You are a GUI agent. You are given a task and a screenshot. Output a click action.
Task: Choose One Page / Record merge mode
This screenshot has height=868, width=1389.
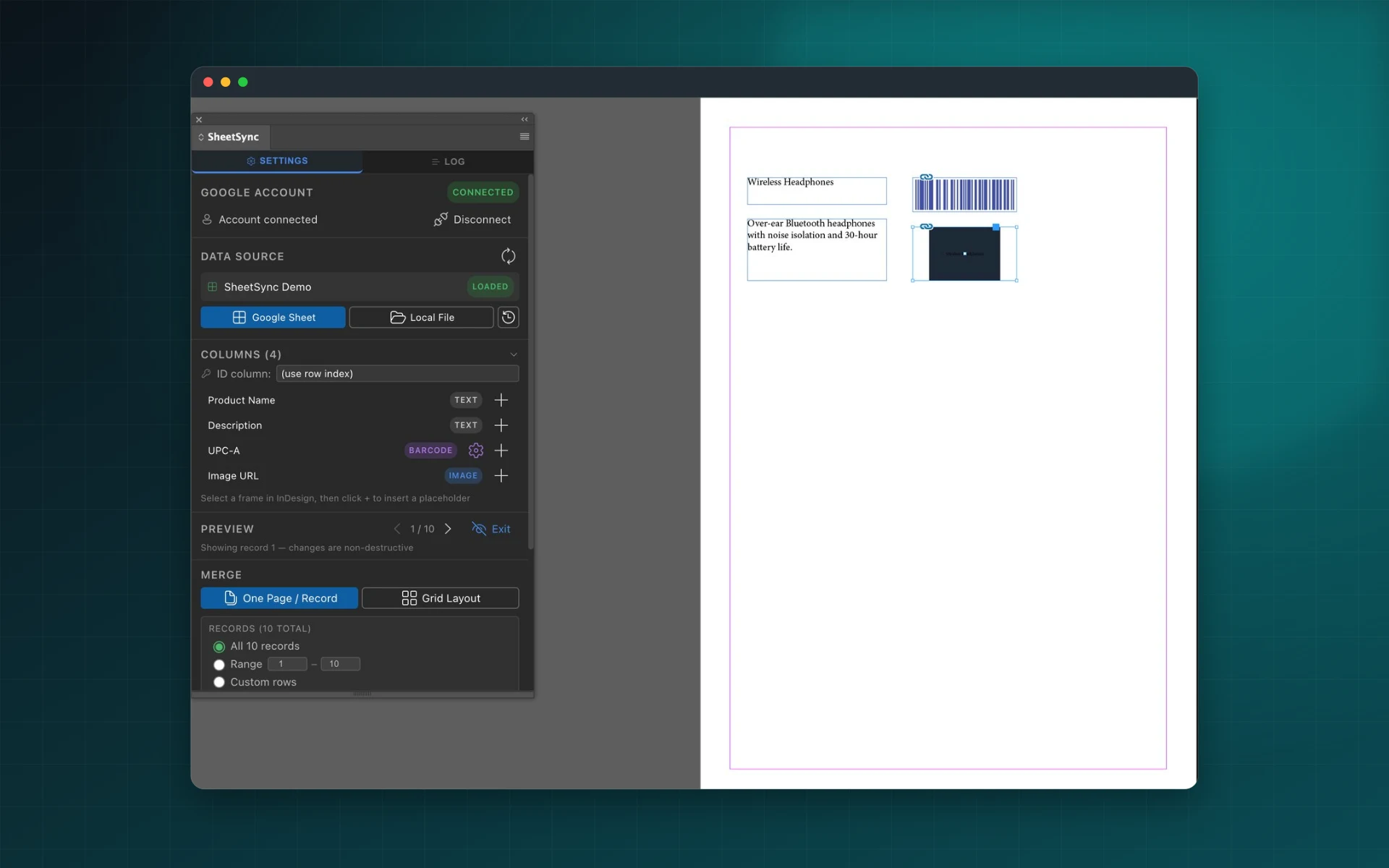(279, 598)
